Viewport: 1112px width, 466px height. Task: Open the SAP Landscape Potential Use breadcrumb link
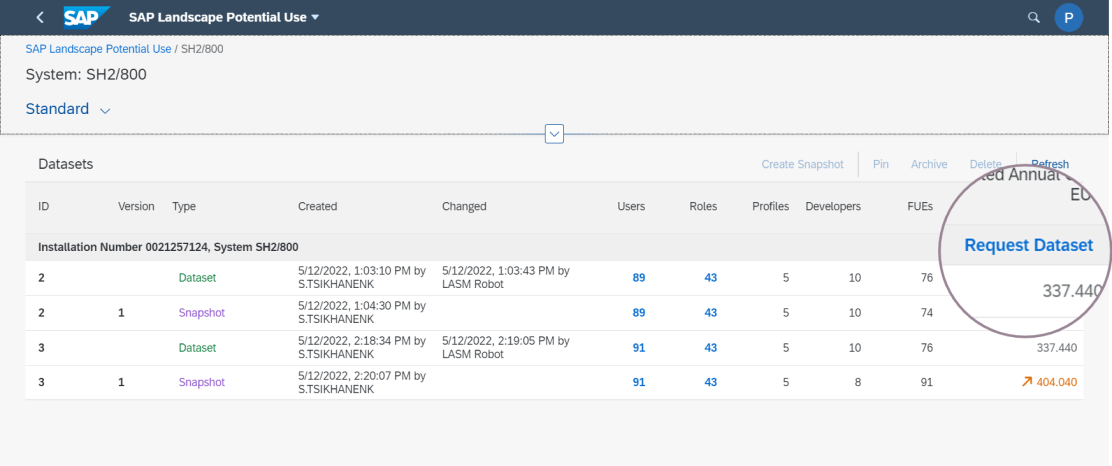coord(99,49)
